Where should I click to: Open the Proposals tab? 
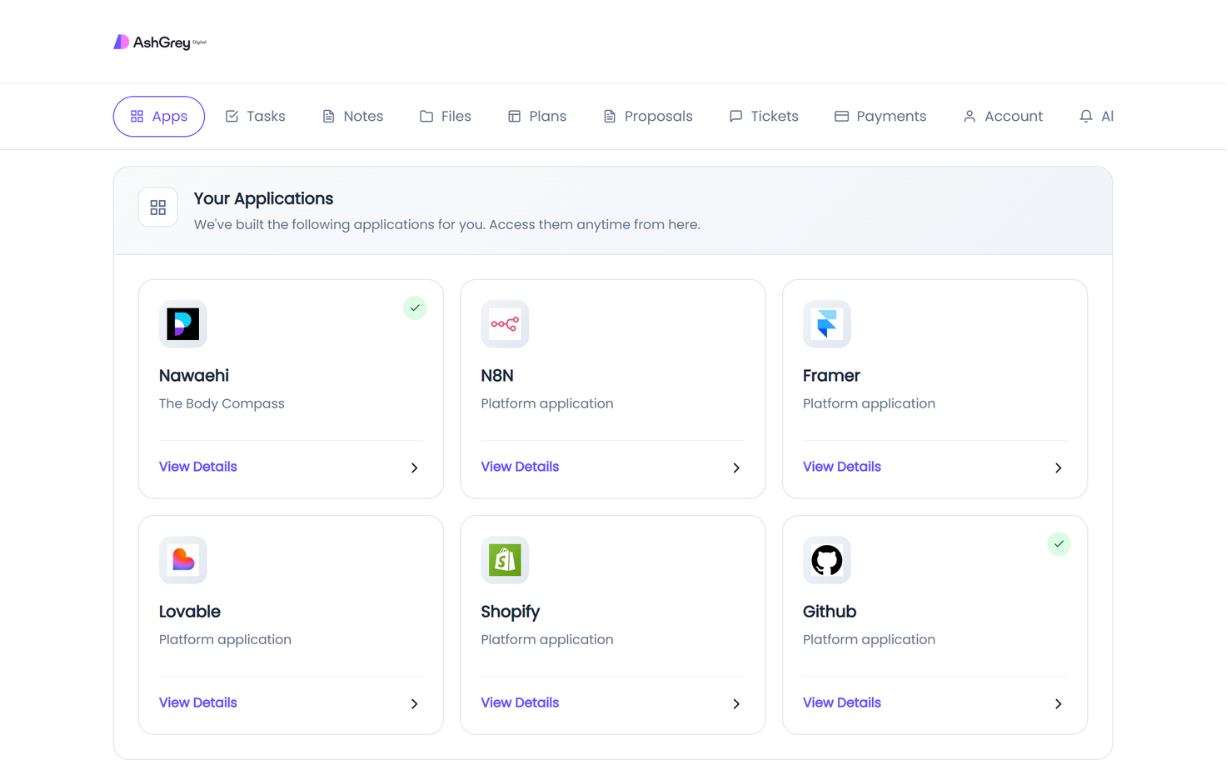pos(647,117)
